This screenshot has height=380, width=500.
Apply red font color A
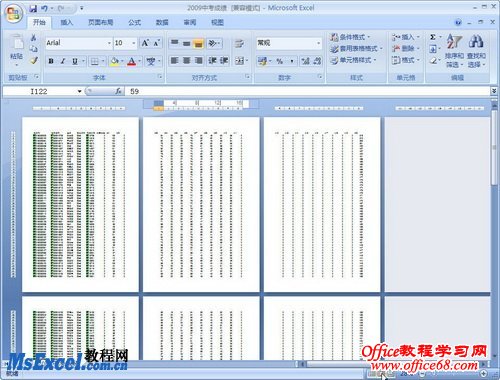click(x=132, y=61)
